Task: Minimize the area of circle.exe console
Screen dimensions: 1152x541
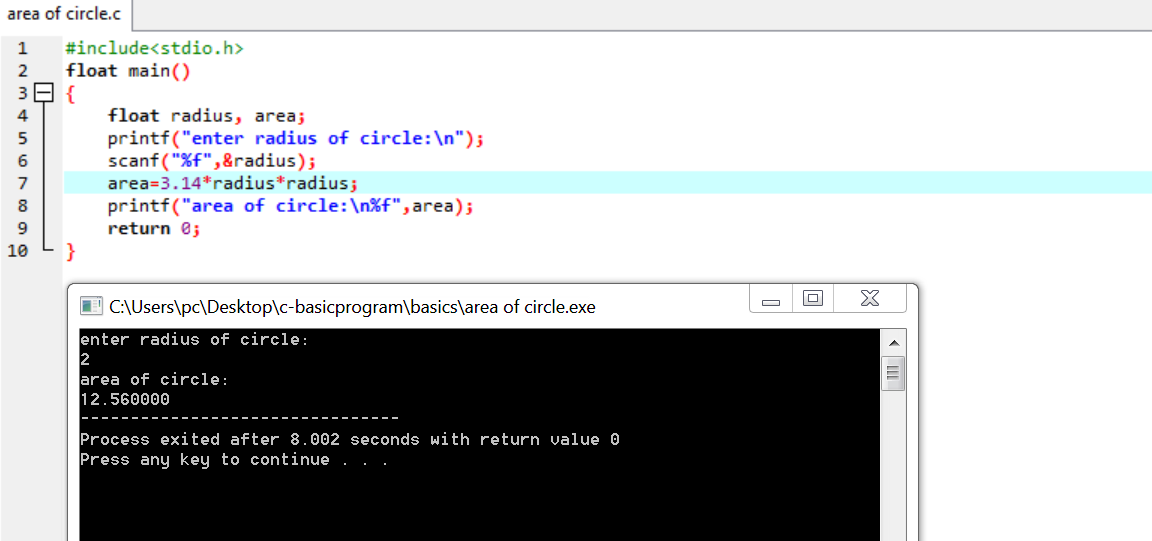Action: [771, 299]
